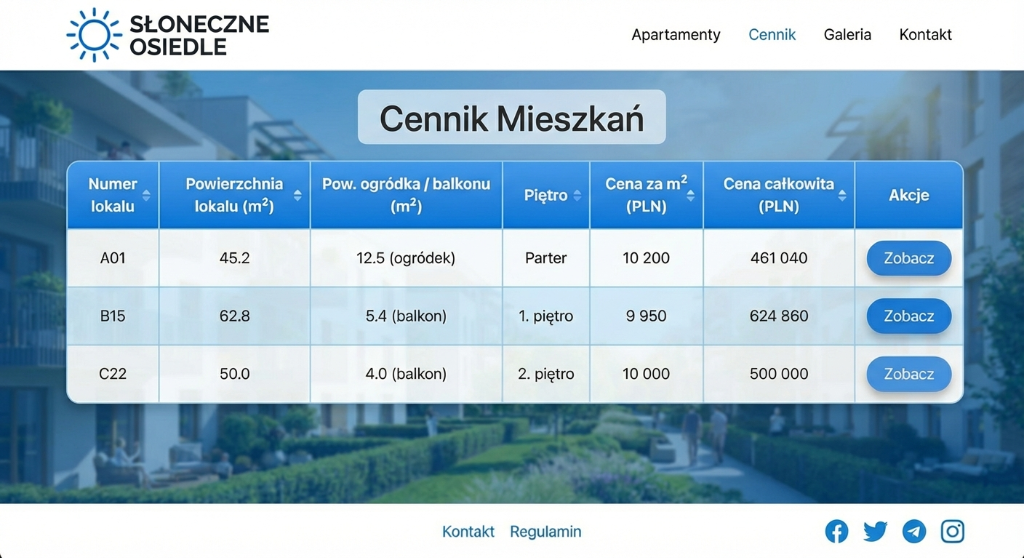Open the Regulamin footer link
Viewport: 1024px width, 558px height.
pos(545,532)
